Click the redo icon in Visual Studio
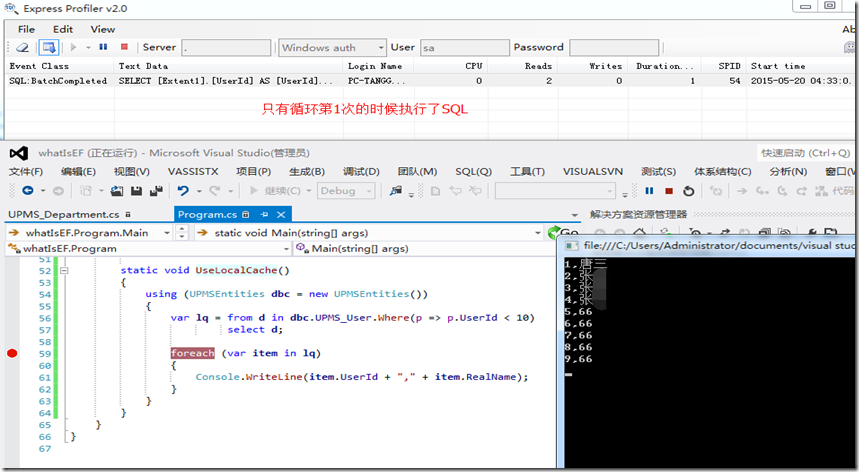This screenshot has width=859, height=472. (x=214, y=191)
